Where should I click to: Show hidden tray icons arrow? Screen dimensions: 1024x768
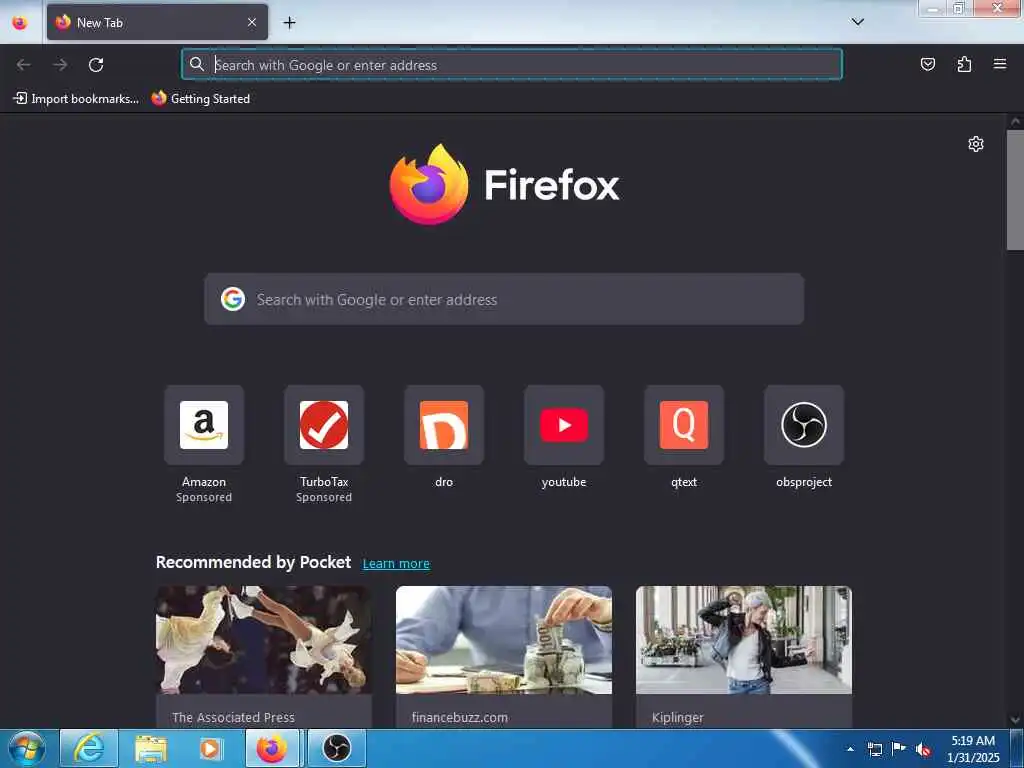(850, 749)
